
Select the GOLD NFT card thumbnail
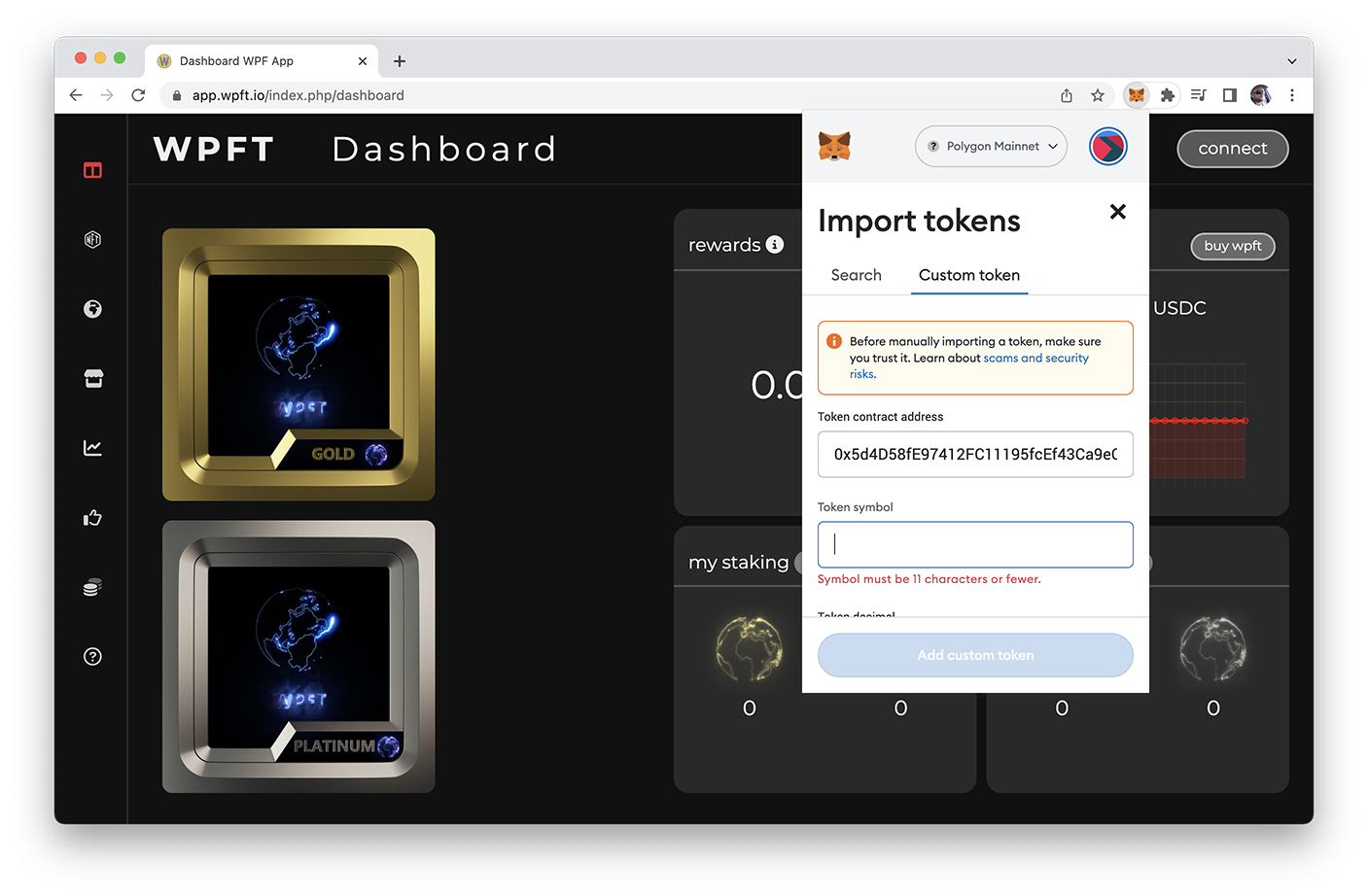298,364
